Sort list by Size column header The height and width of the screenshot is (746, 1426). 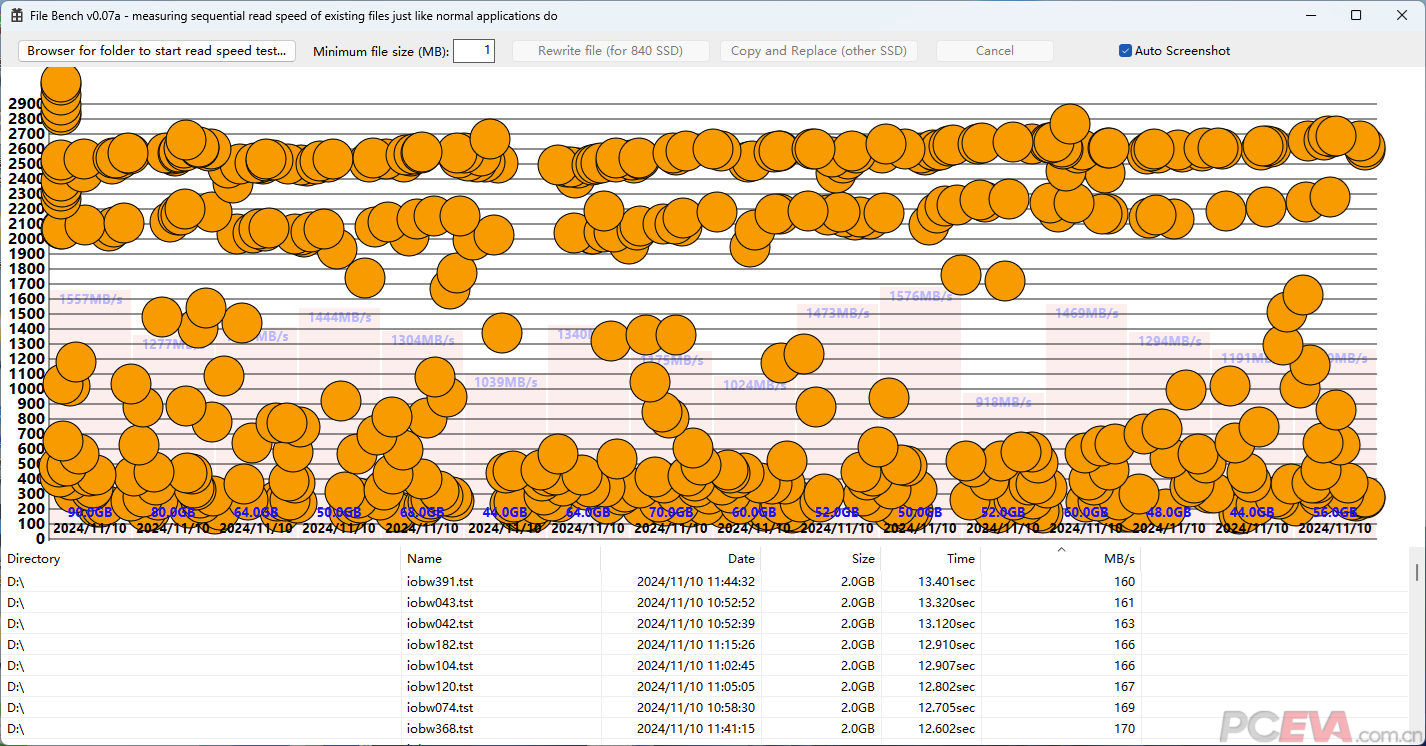[x=820, y=559]
